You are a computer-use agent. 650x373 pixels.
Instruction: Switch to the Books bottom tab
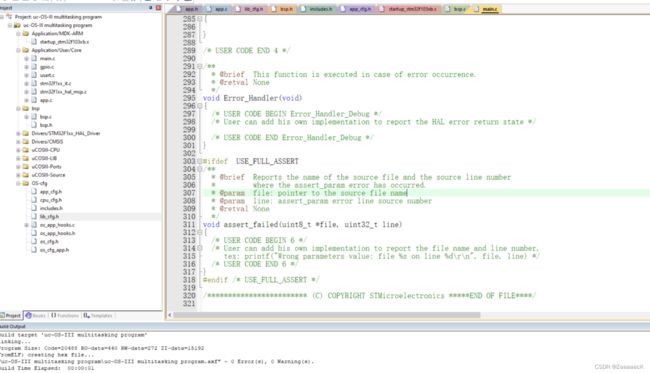coord(36,315)
